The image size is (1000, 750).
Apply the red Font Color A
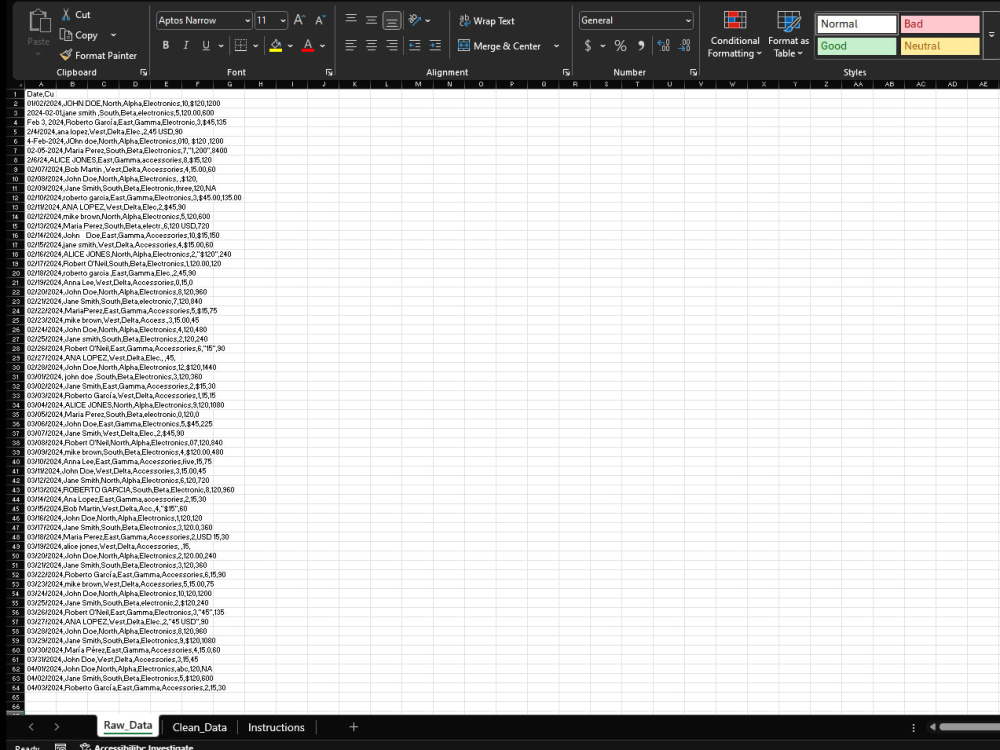(x=307, y=45)
